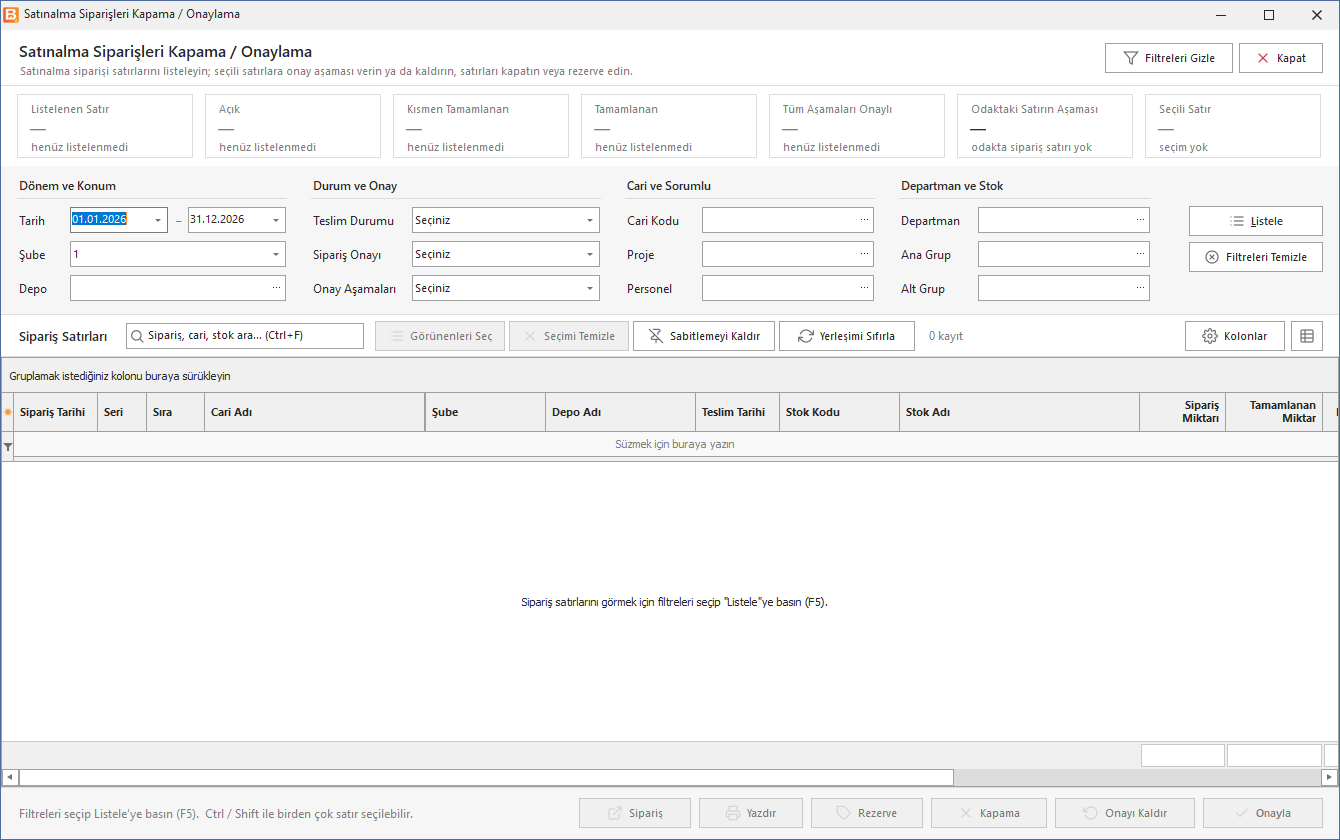
Task: Click Depo Adı column header
Action: pyautogui.click(x=620, y=412)
